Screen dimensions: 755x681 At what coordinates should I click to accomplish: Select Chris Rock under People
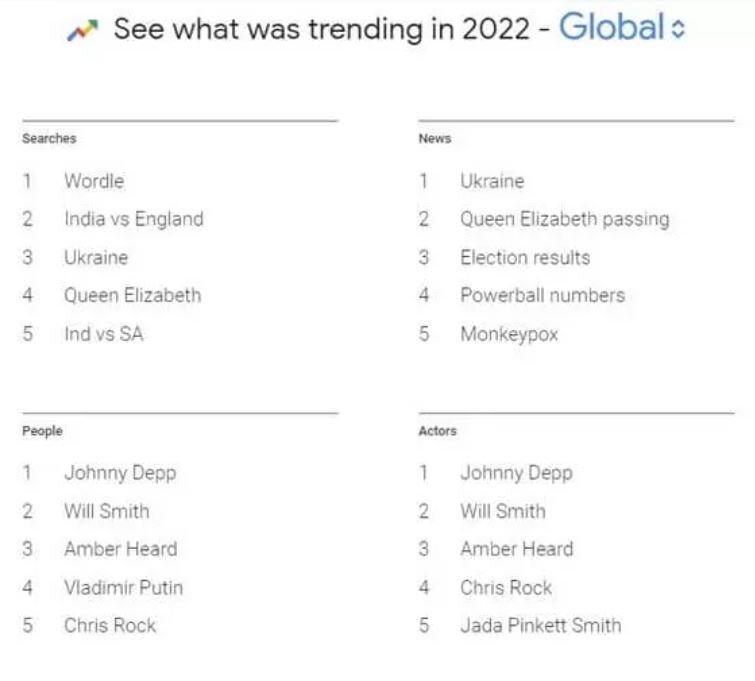point(110,625)
